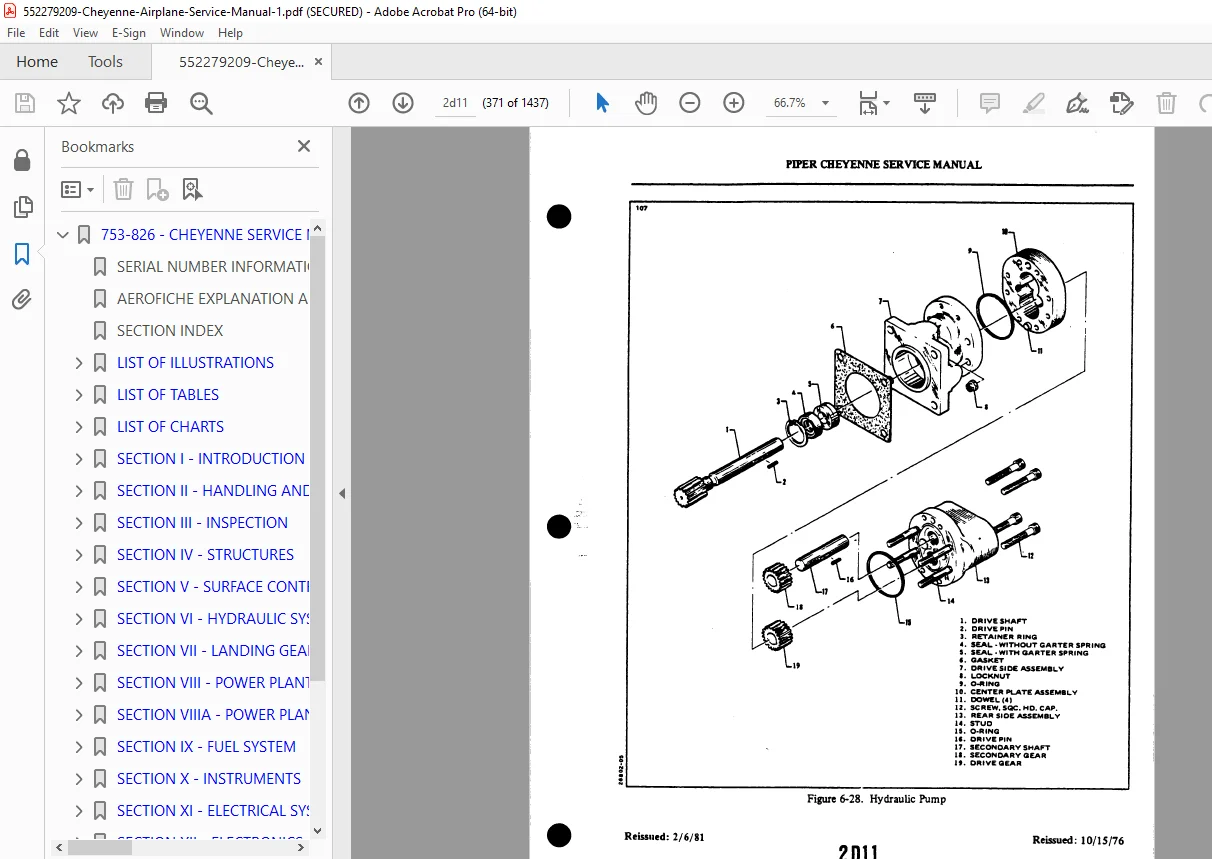Screen dimensions: 1212x859
Task: Jump to SECTION VII - LANDING GEAR bookmark
Action: click(213, 651)
